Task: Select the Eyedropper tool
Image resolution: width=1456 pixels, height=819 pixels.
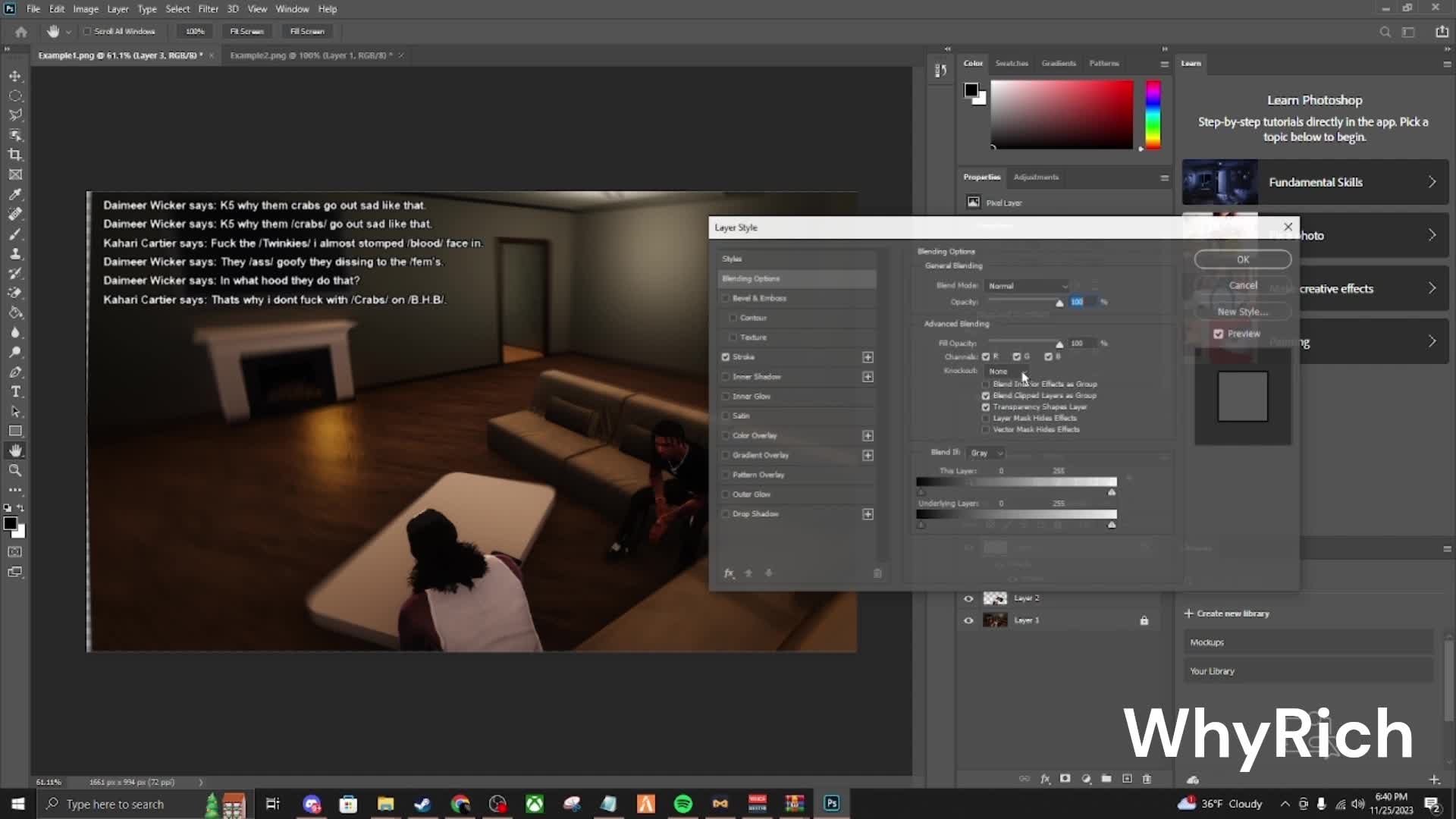Action: pos(15,195)
